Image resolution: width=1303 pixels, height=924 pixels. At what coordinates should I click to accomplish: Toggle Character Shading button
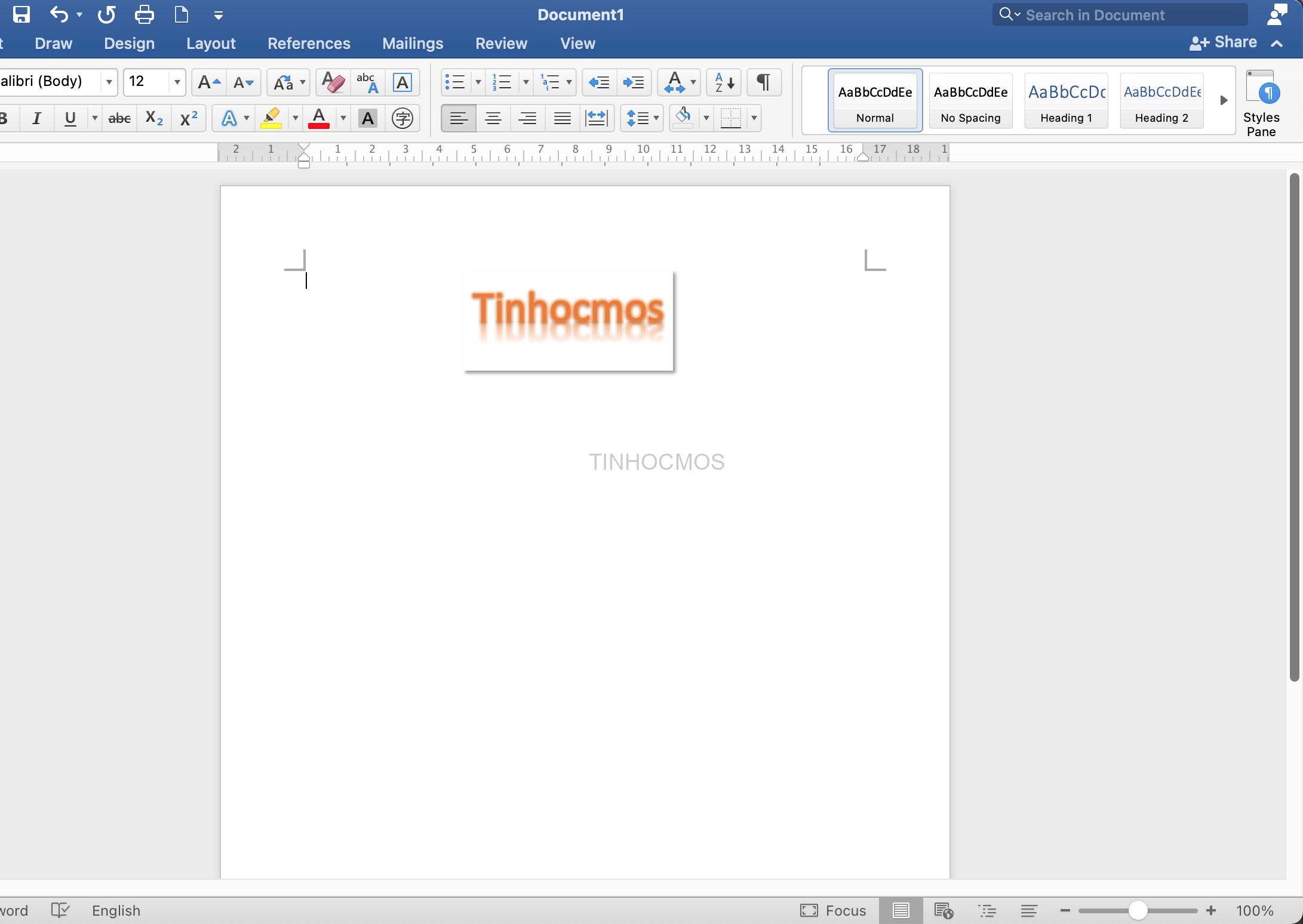368,118
